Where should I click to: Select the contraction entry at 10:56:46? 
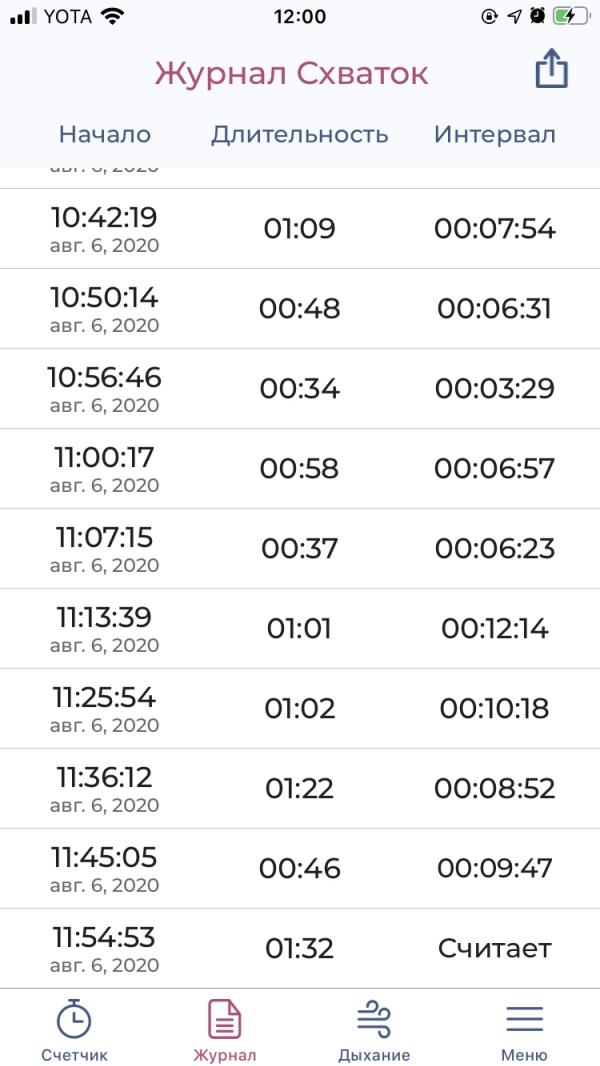[x=300, y=389]
